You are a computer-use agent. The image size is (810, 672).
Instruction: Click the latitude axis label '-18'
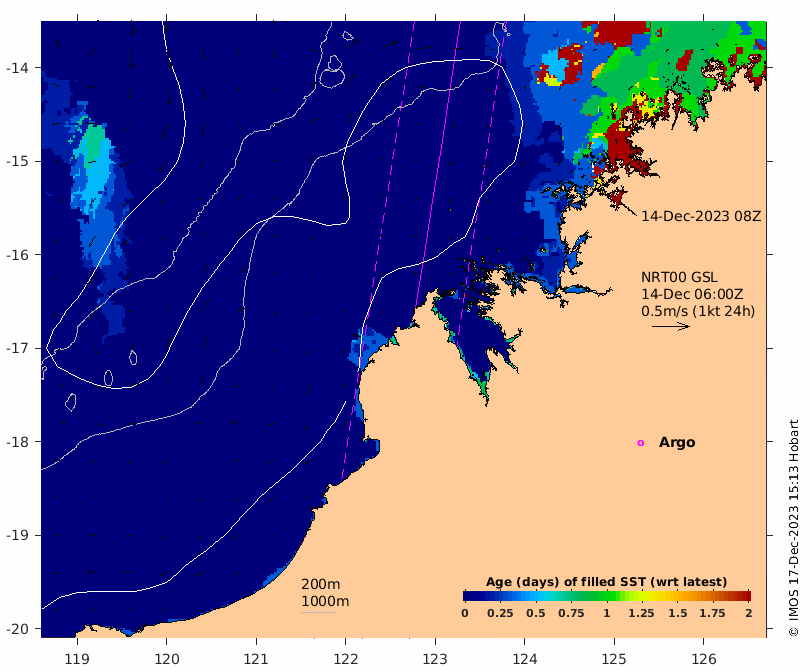click(x=17, y=442)
